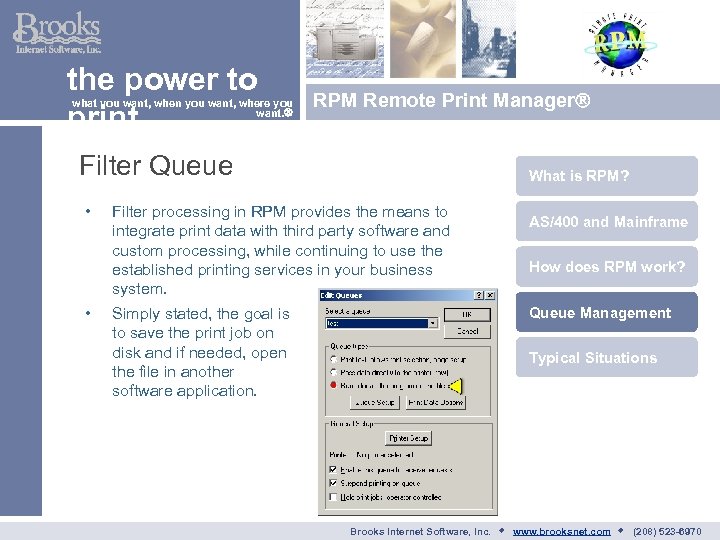
Task: Click the phone number (208) 523-6970
Action: point(667,531)
